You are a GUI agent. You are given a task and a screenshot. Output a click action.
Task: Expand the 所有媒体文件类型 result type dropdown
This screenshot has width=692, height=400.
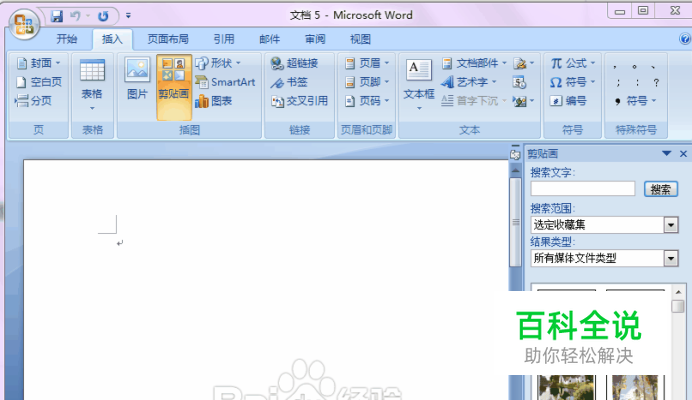tap(671, 258)
